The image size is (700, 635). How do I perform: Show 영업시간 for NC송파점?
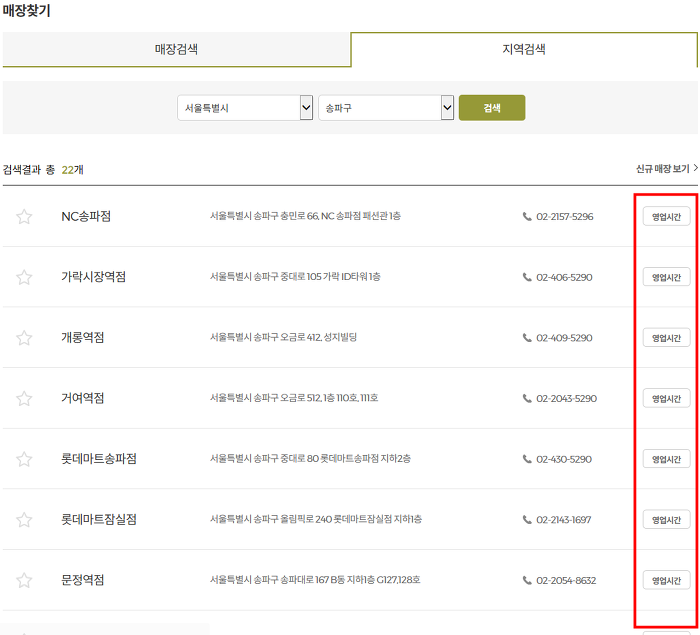667,217
